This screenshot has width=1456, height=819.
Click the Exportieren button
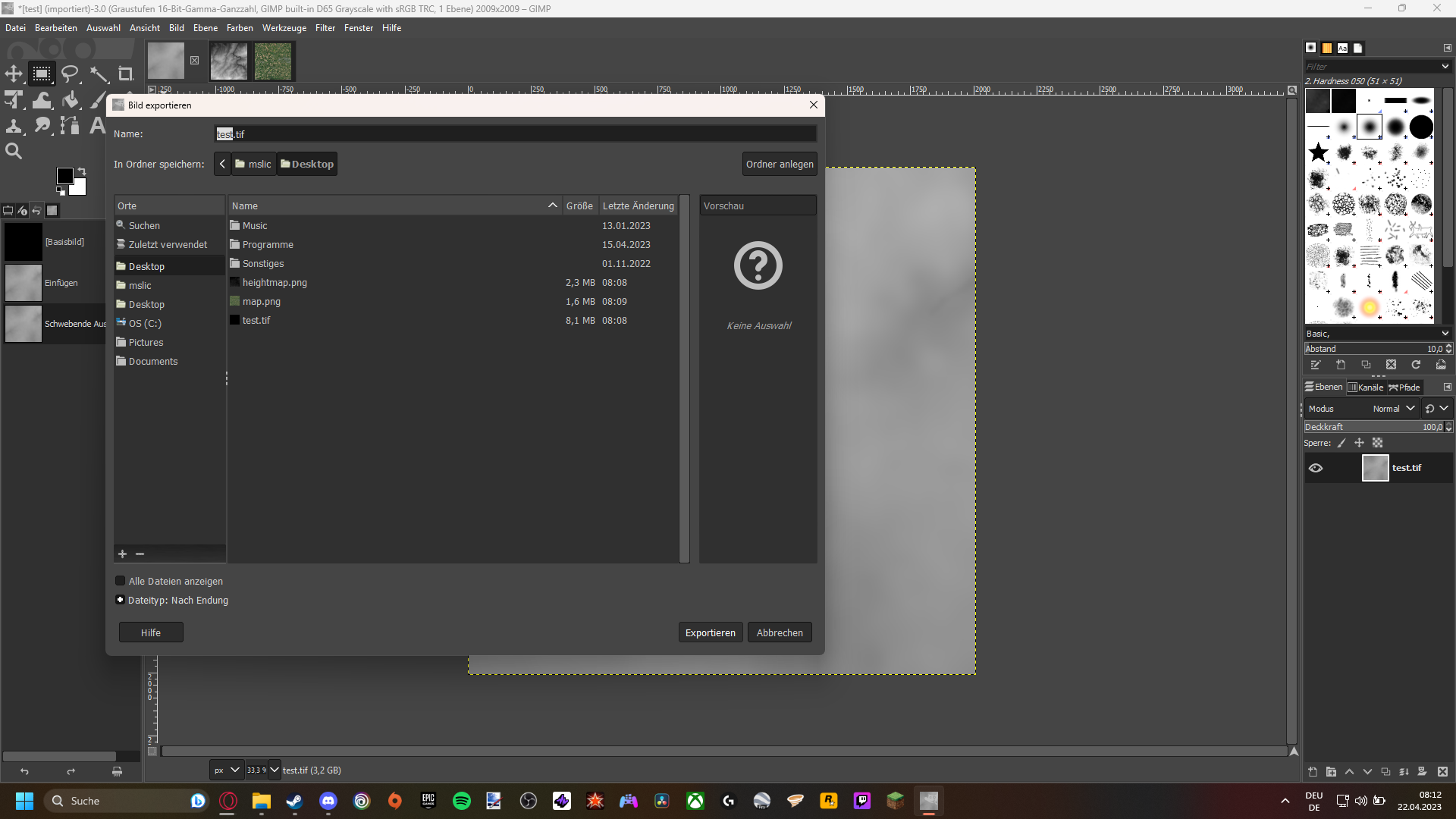pyautogui.click(x=710, y=632)
